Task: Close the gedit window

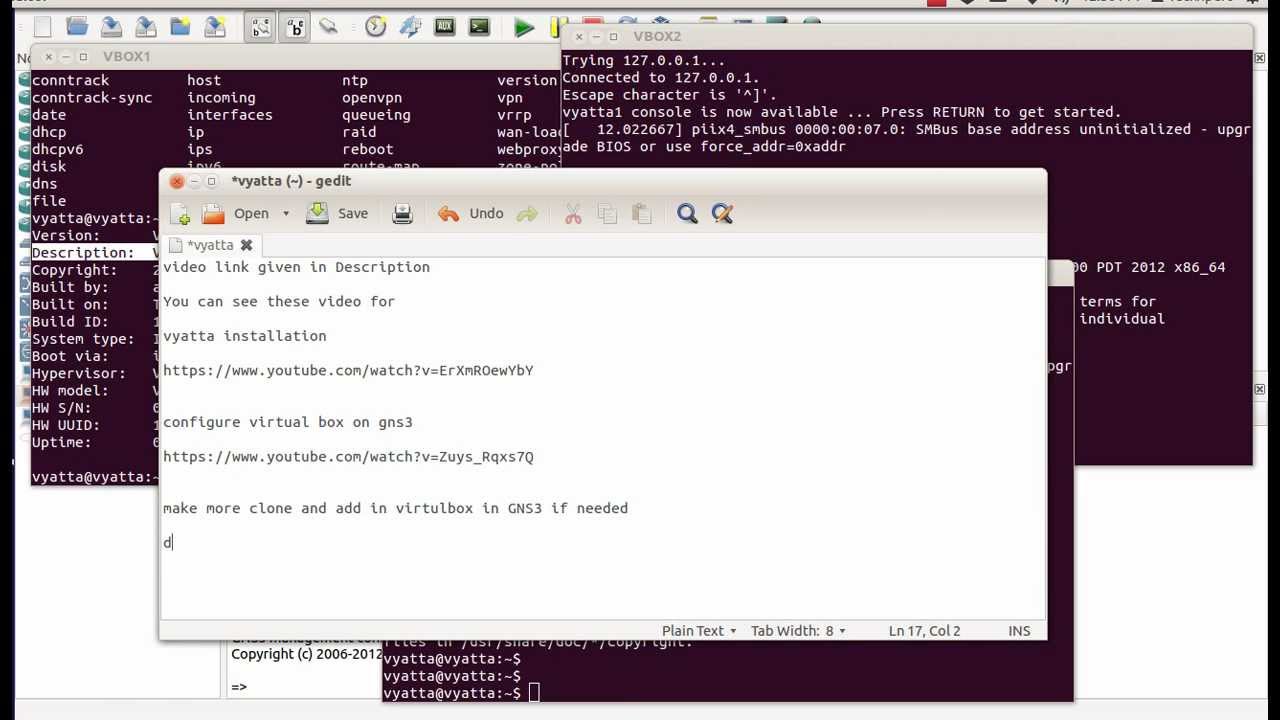Action: (x=177, y=181)
